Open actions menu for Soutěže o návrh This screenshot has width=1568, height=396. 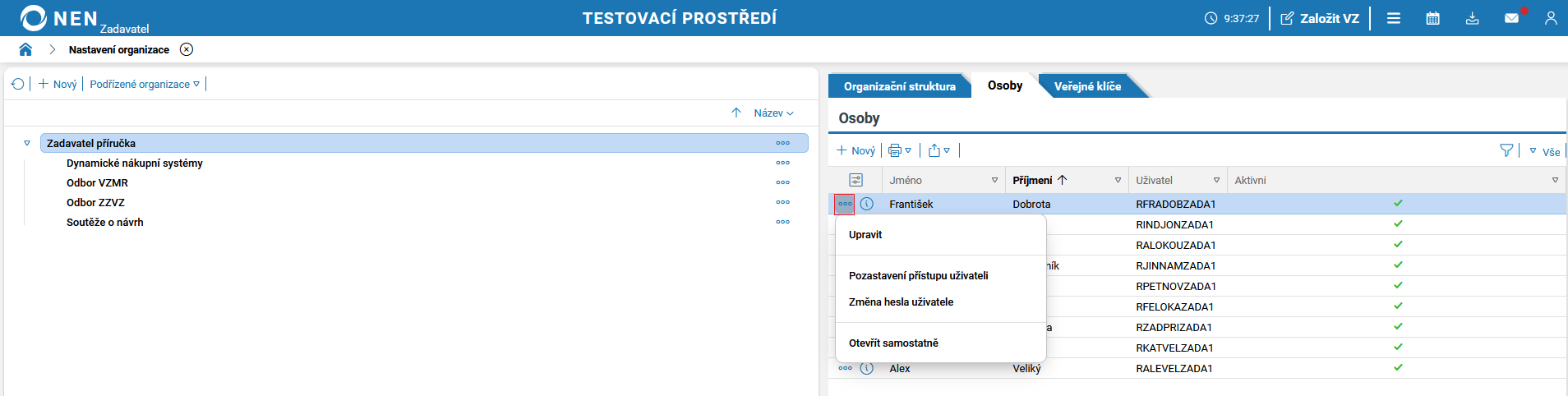click(783, 222)
